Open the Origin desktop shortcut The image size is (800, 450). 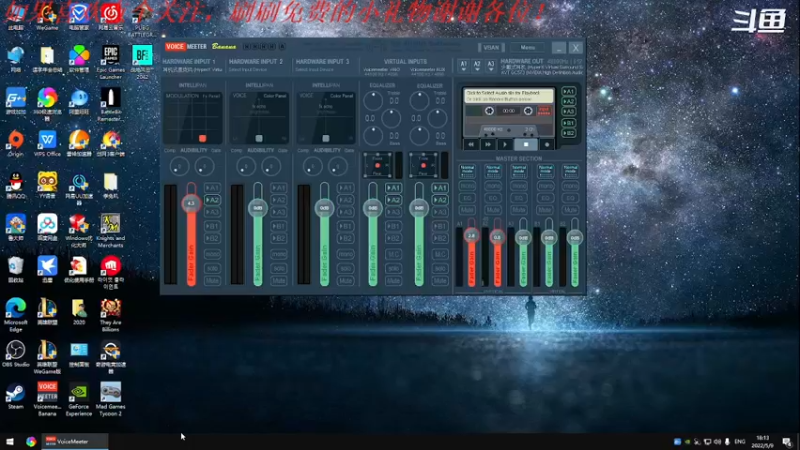point(16,144)
